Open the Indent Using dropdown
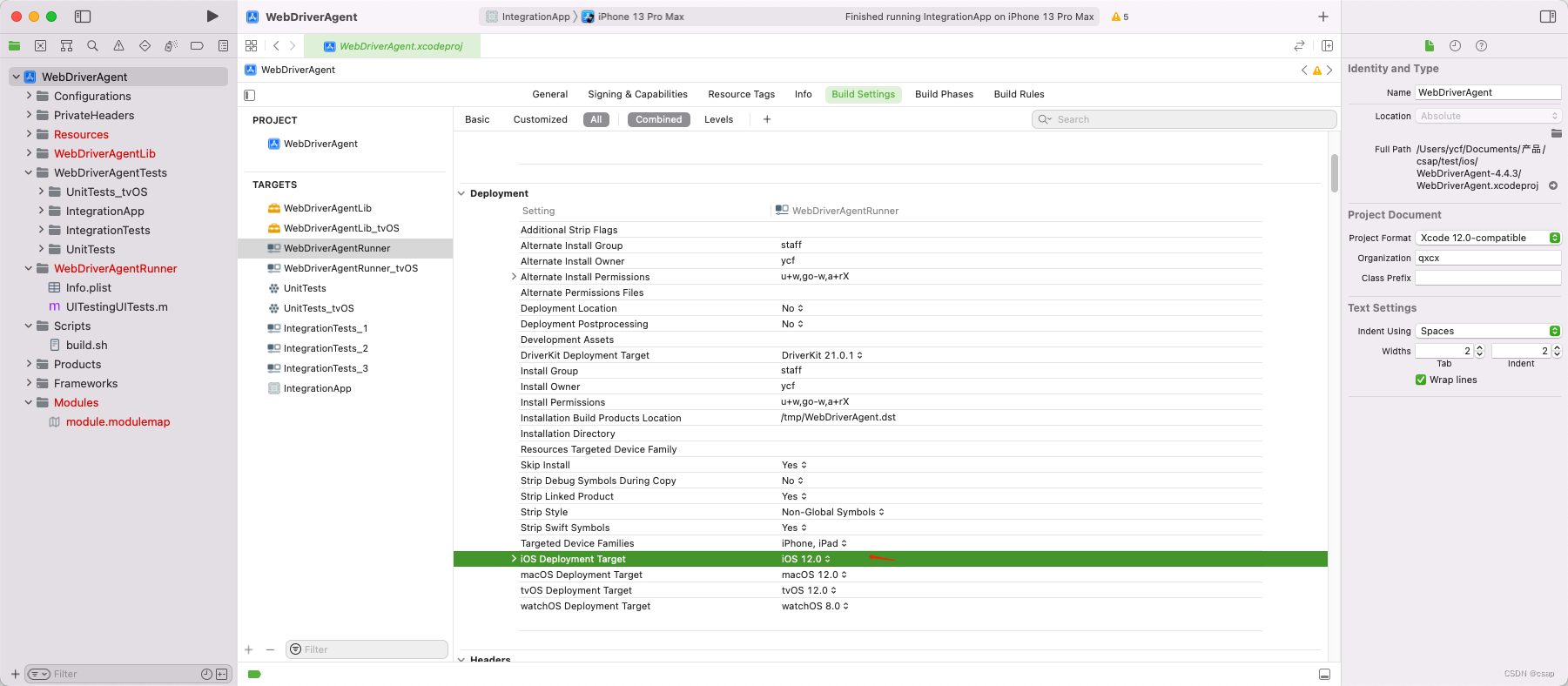The height and width of the screenshot is (686, 1568). [x=1488, y=331]
